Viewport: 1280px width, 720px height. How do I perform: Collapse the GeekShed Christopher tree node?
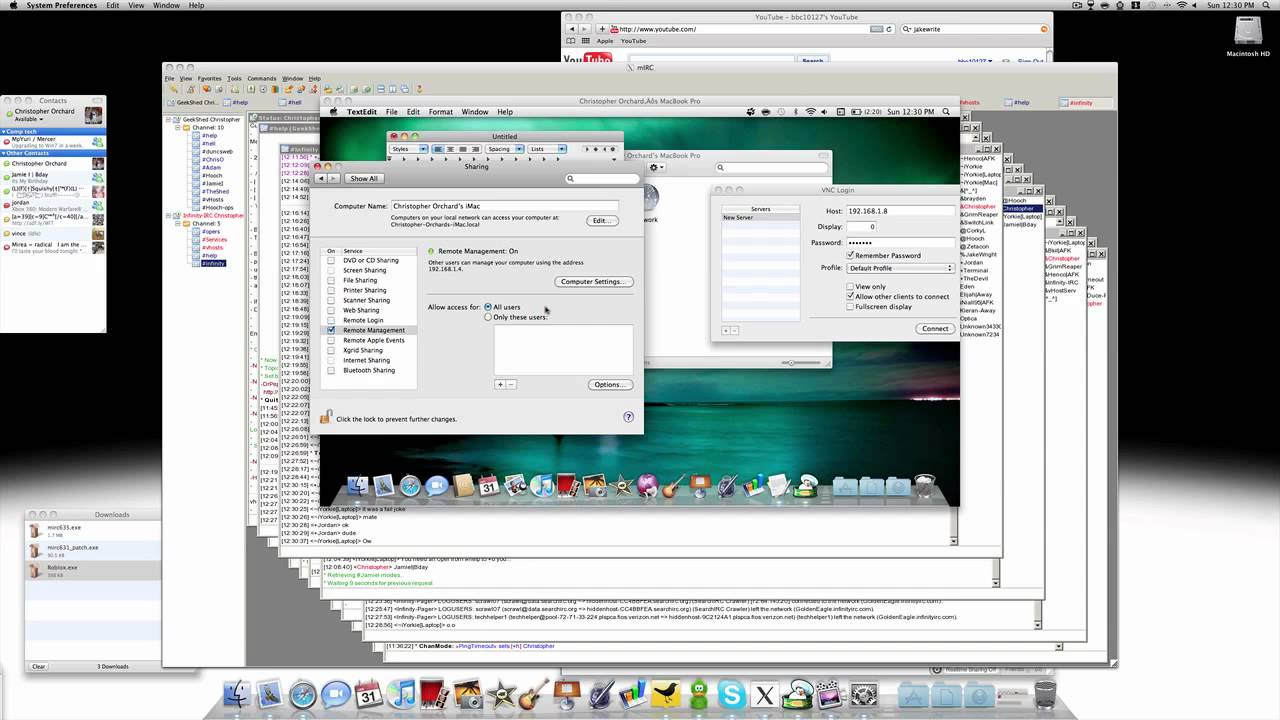coord(168,119)
